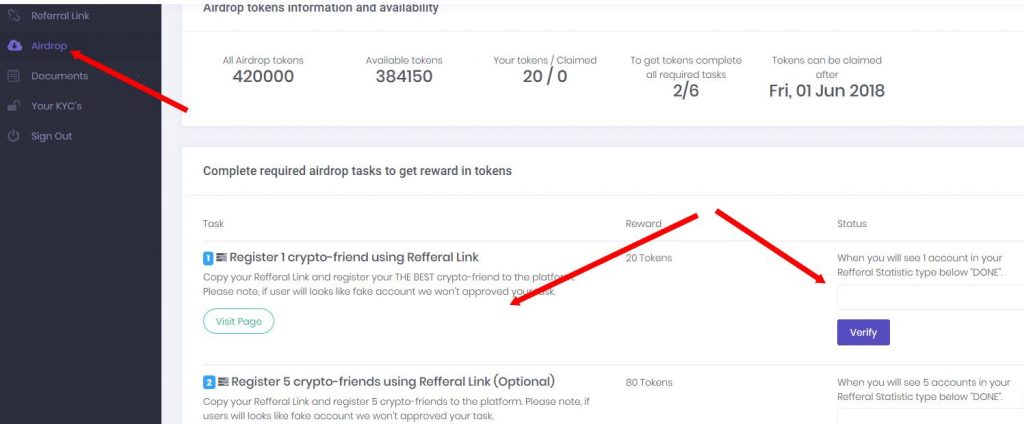Focus the DONE input field for task 1
The image size is (1024, 424).
coord(931,297)
